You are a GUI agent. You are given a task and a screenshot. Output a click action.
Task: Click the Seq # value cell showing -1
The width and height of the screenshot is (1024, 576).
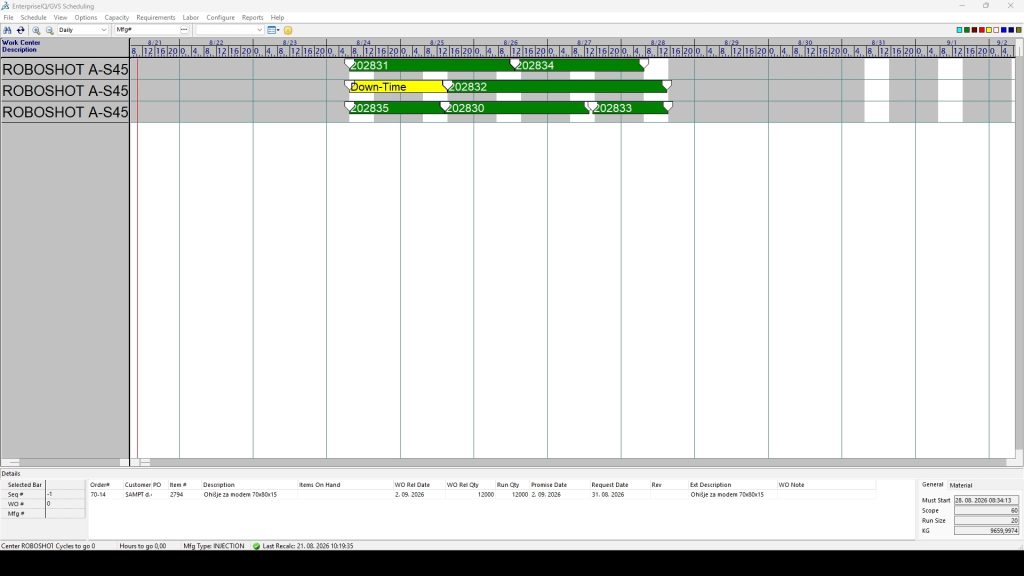tap(65, 494)
